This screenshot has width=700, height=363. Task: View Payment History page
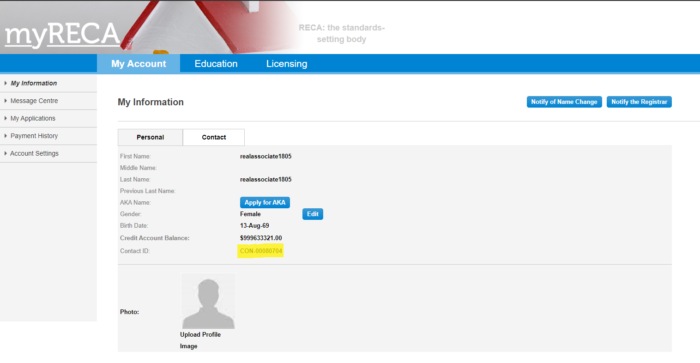(34, 136)
